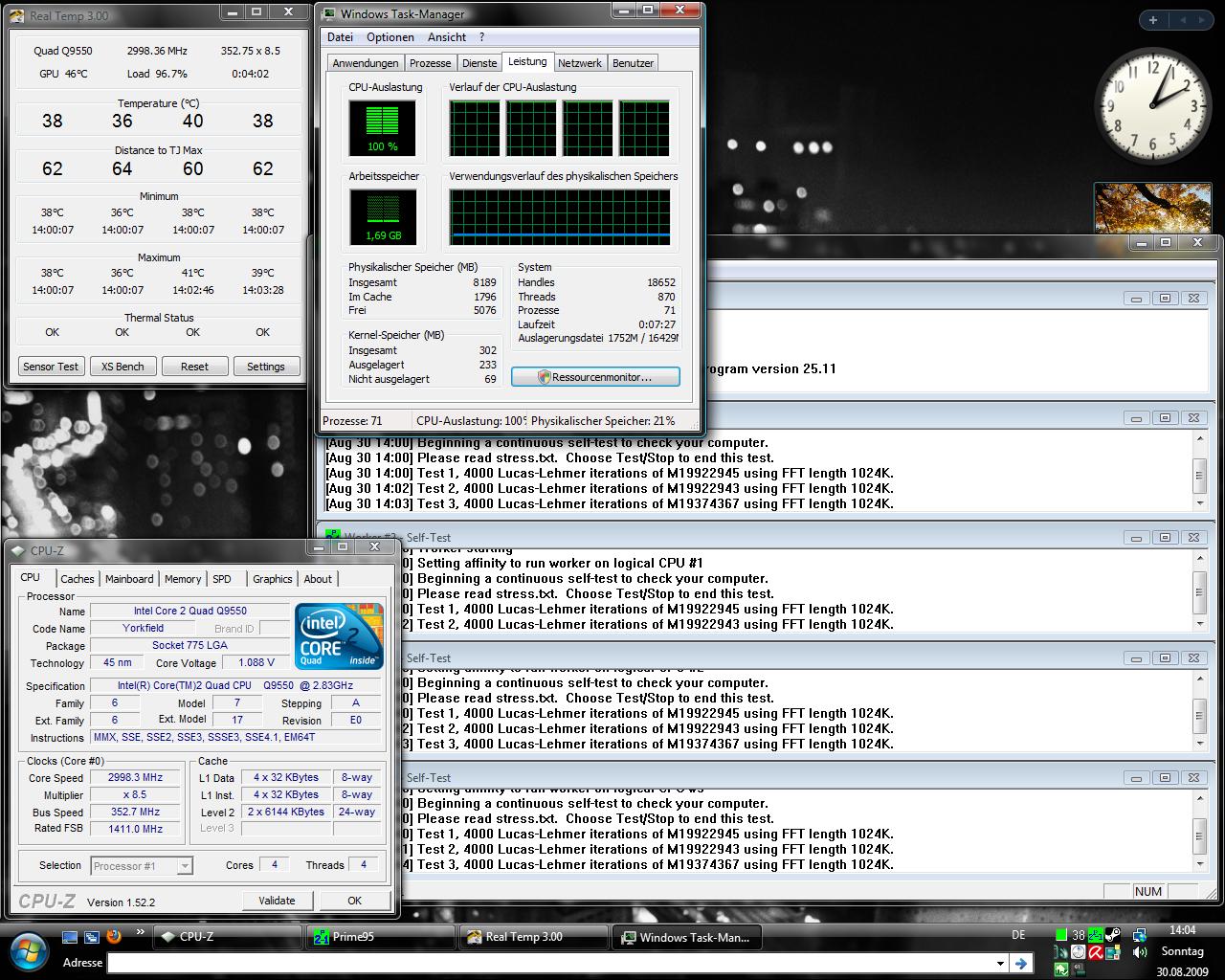
Task: Click OK button in CPU-Z
Action: pyautogui.click(x=354, y=901)
